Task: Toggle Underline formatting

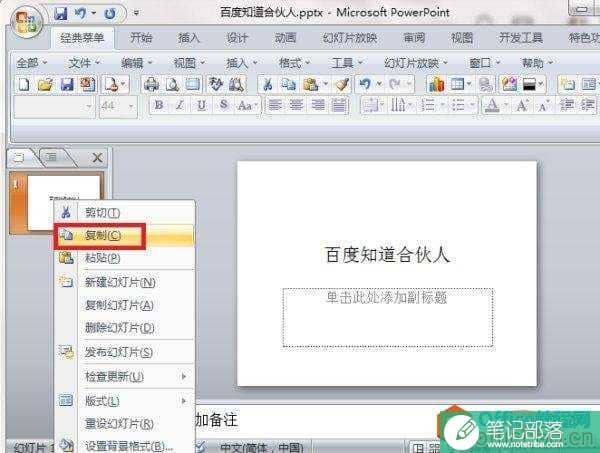Action: point(201,105)
